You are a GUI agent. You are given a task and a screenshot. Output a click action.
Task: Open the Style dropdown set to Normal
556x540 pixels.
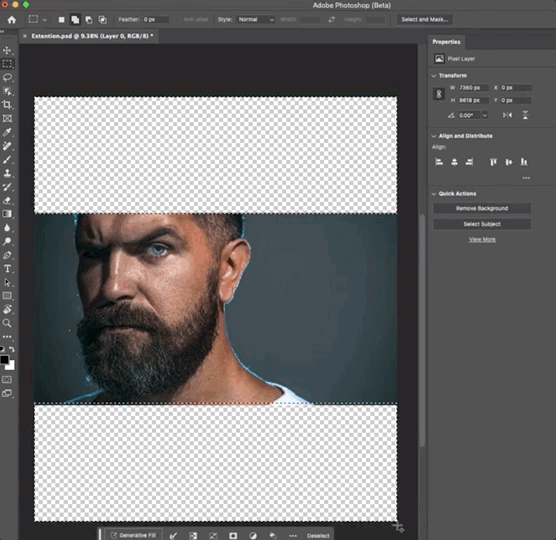coord(256,20)
